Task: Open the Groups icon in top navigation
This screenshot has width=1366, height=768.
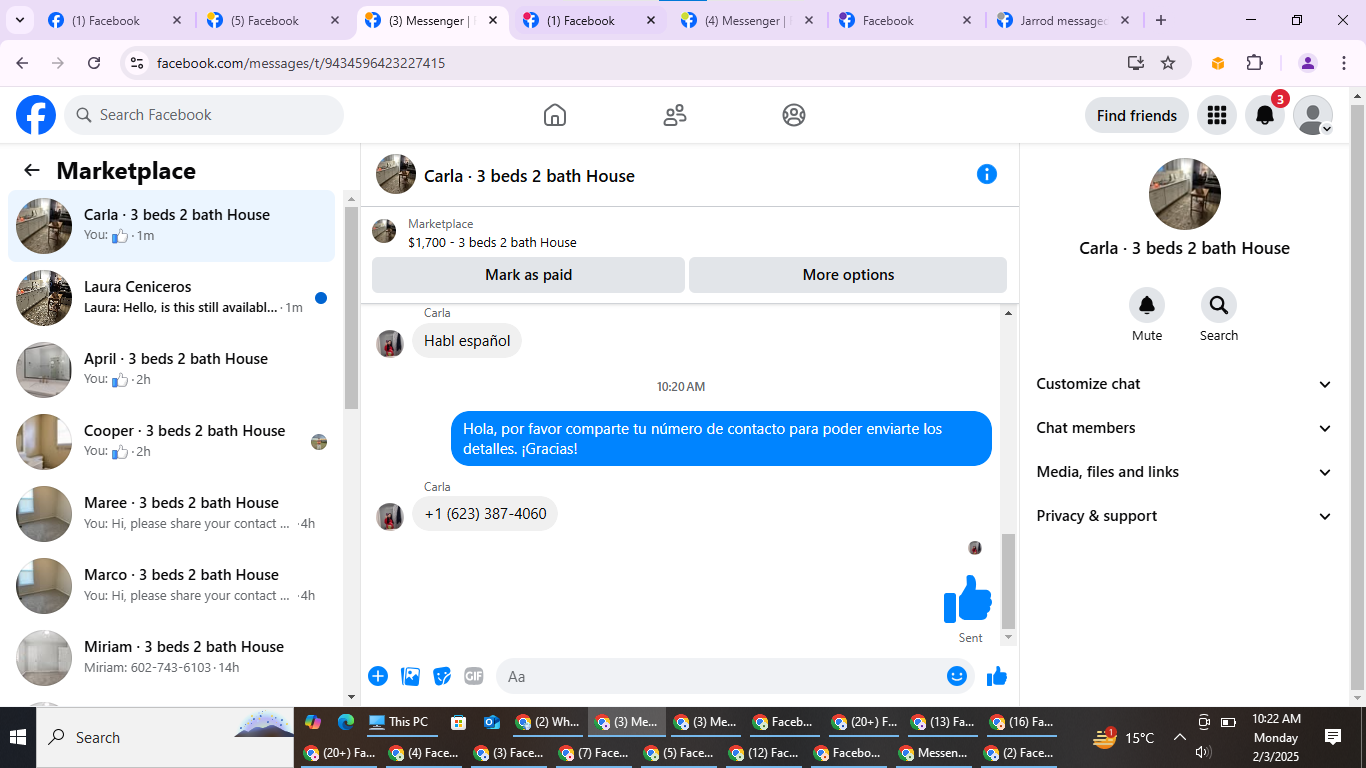Action: point(794,115)
